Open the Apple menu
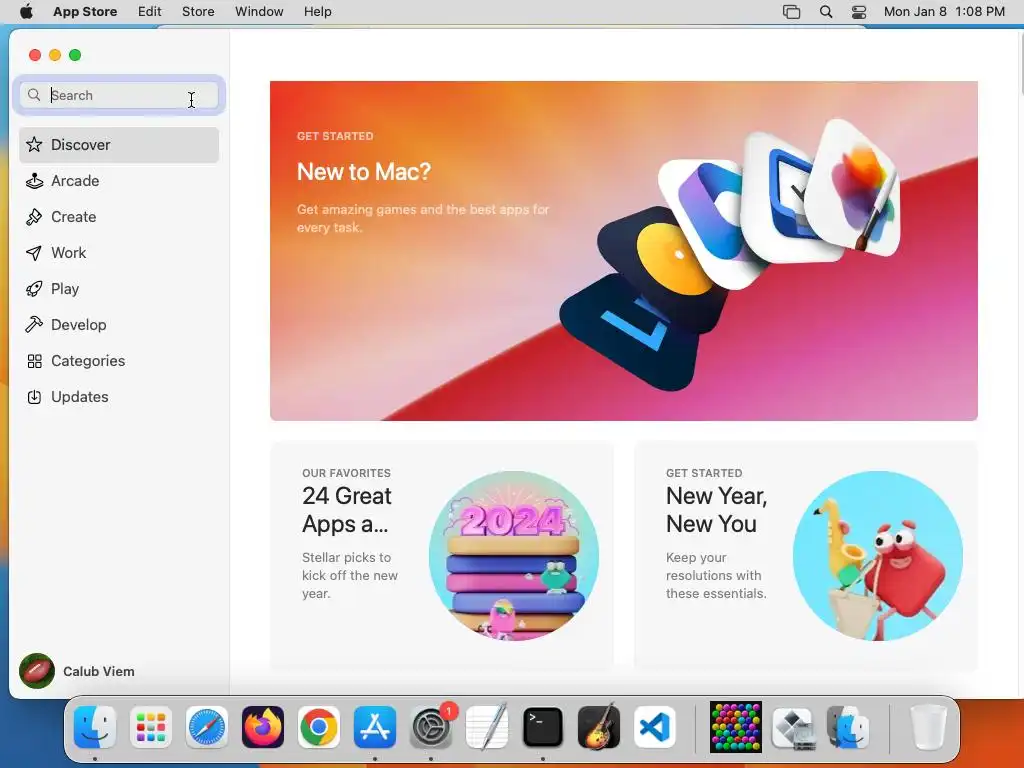This screenshot has width=1024, height=768. [27, 12]
